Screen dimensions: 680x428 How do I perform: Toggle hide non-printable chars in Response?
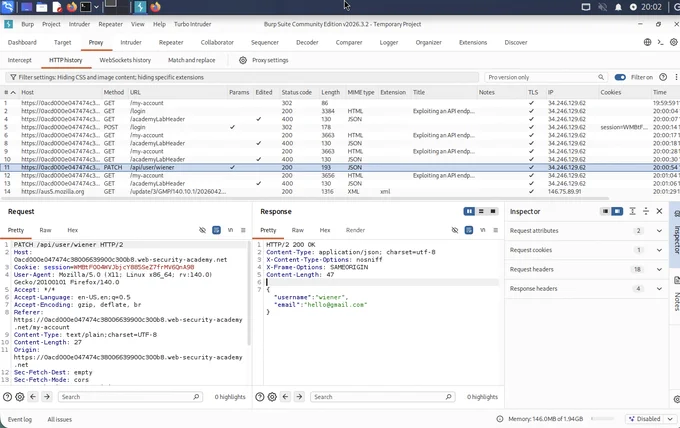pos(455,230)
